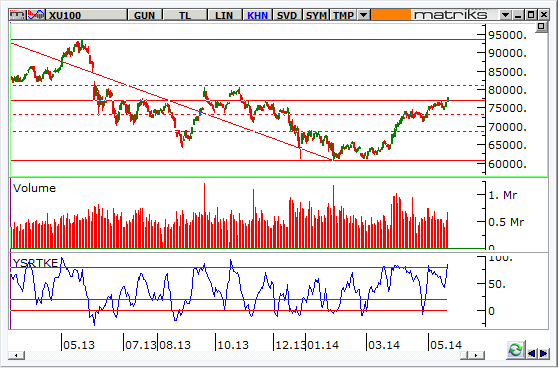Toggle the SYM button
The width and height of the screenshot is (558, 368).
(x=316, y=15)
